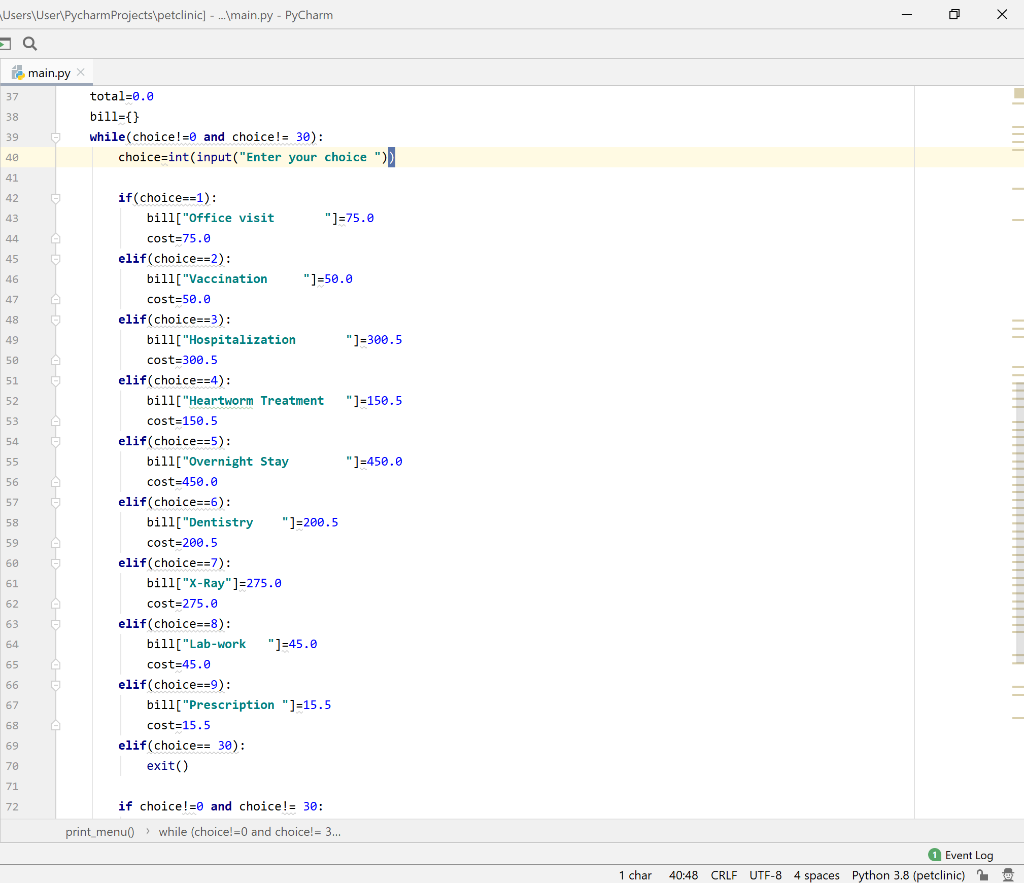This screenshot has height=883, width=1024.
Task: Open print_menu() from the breadcrumb bar
Action: coord(100,831)
